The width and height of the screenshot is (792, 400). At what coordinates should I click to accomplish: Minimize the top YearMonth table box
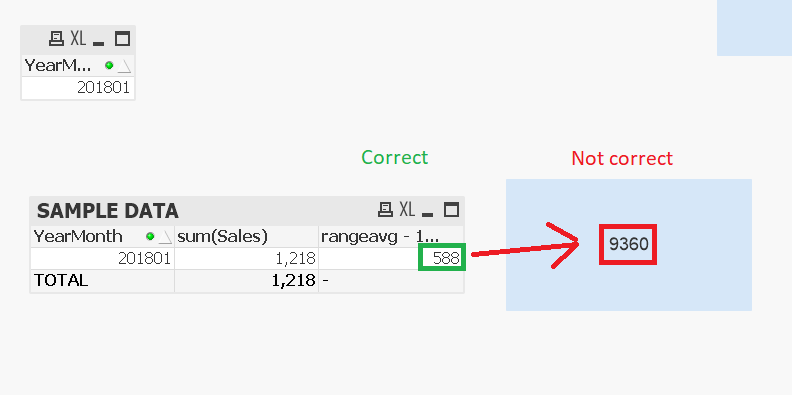[98, 41]
